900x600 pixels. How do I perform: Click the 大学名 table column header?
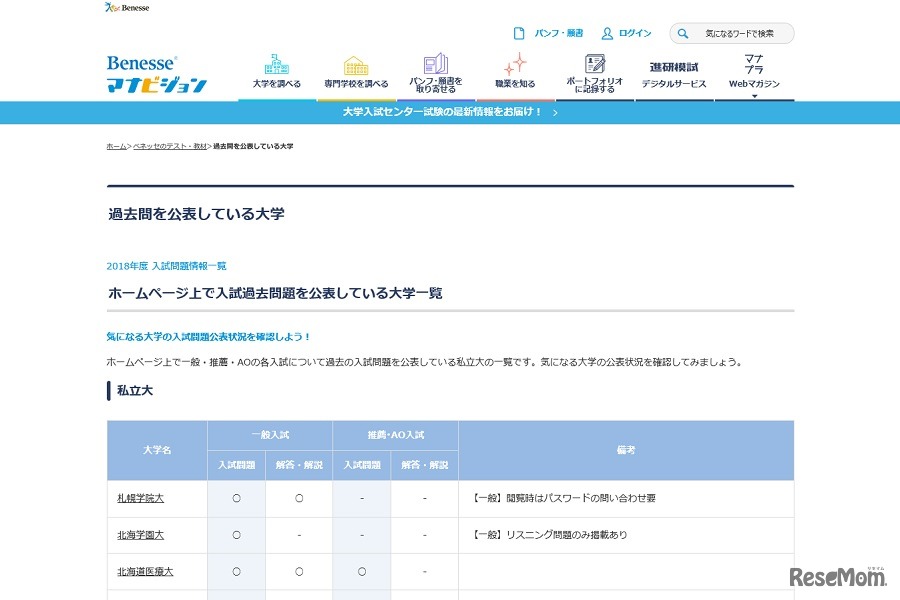157,450
